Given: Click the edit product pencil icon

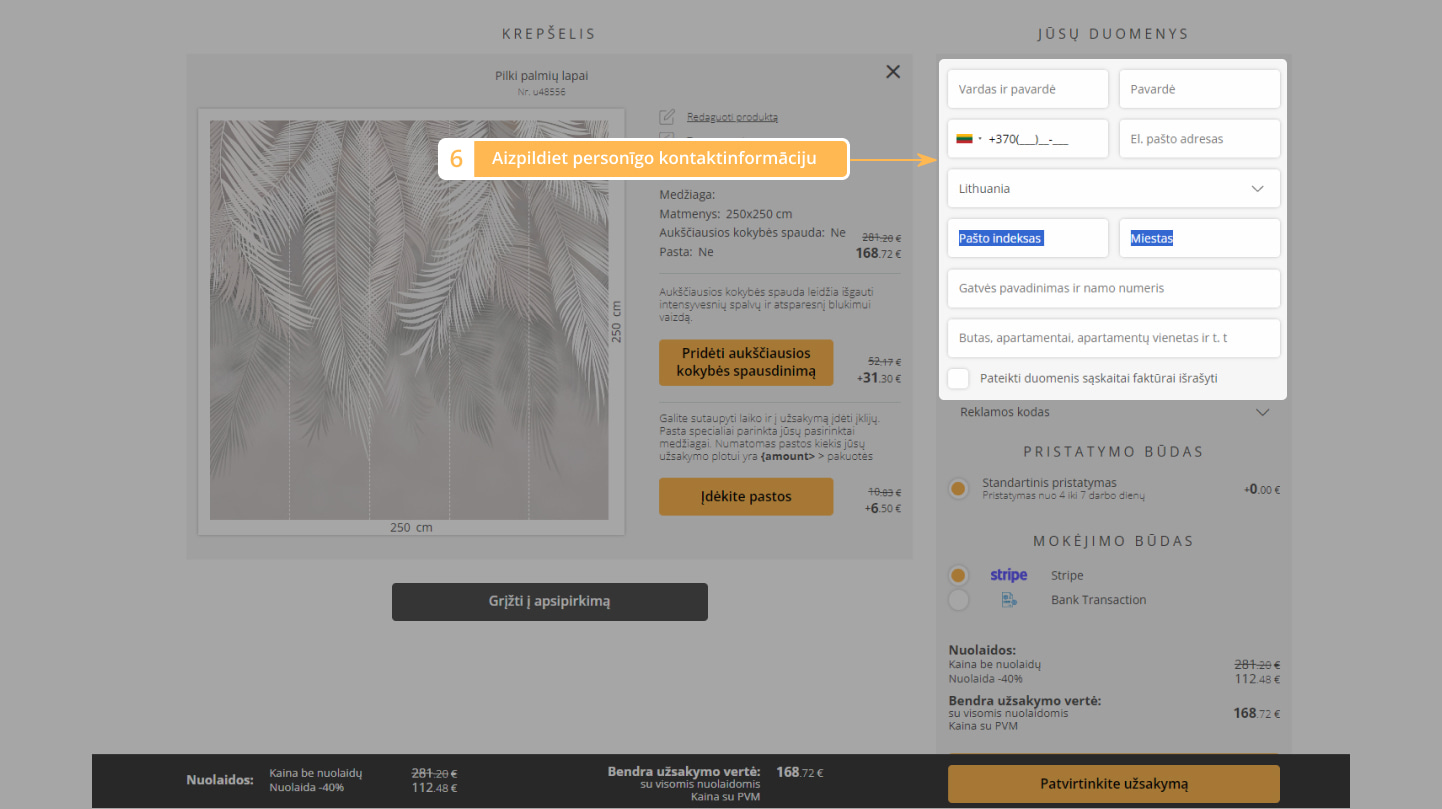Looking at the screenshot, I should tap(668, 117).
